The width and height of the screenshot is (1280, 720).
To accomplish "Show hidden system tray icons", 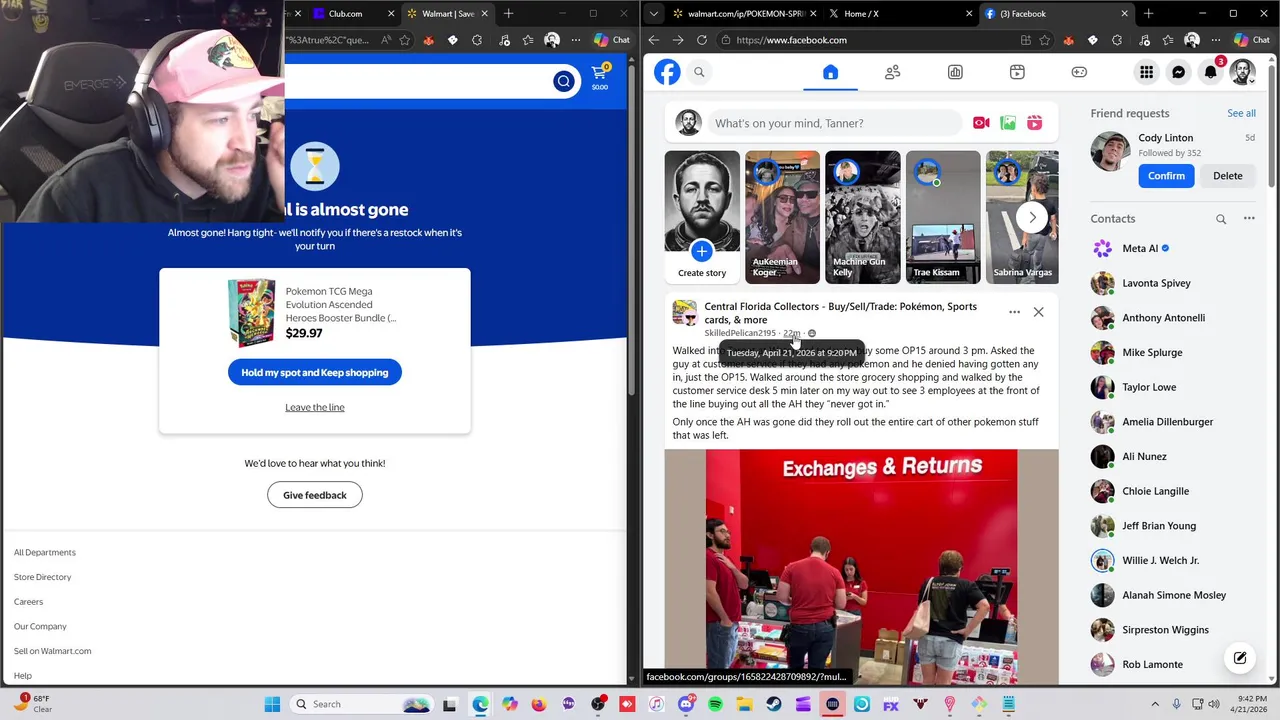I will pyautogui.click(x=1155, y=704).
